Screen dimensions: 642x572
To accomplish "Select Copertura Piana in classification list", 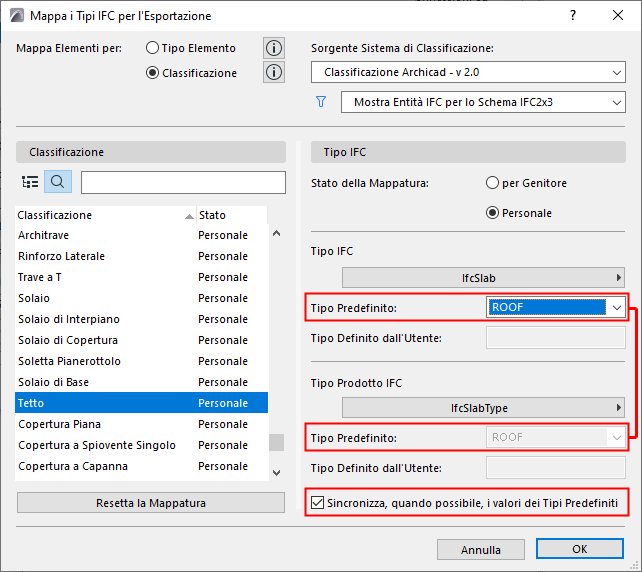I will click(142, 424).
